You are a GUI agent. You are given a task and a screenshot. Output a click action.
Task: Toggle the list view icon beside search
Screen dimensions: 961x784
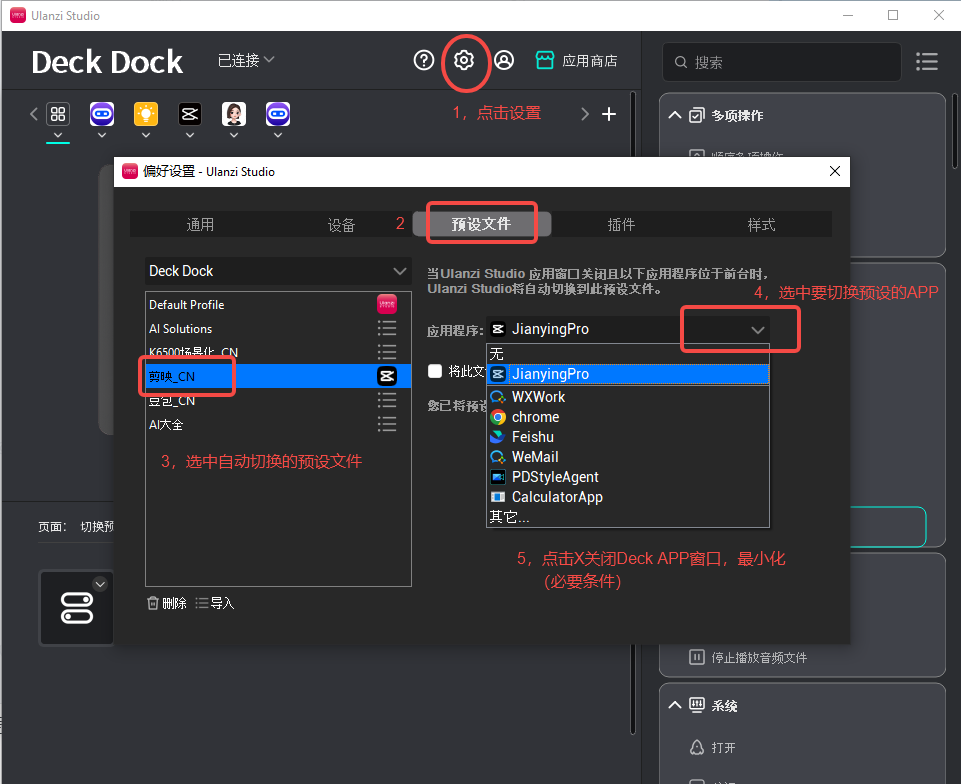coord(927,62)
